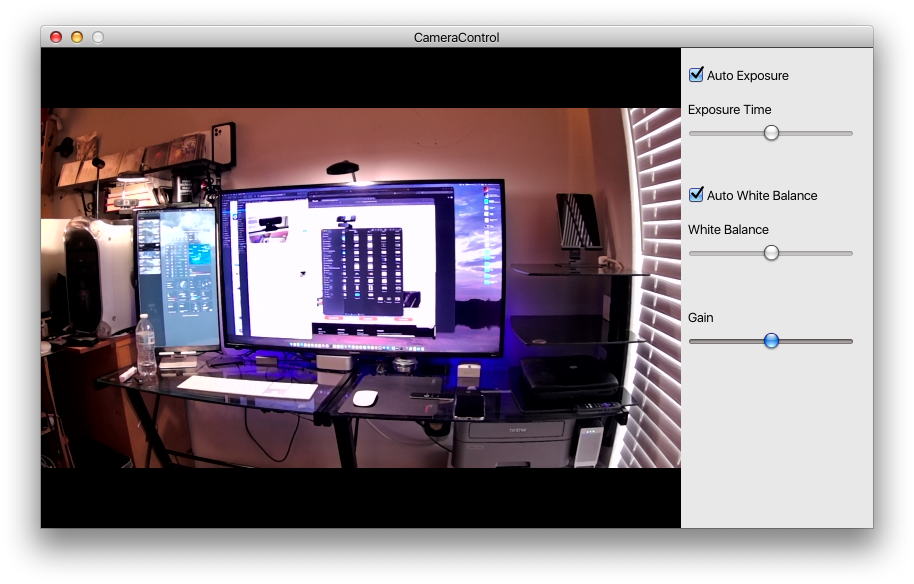Click the blue Gain slider knob
Screen dimensions: 914x584
click(771, 341)
